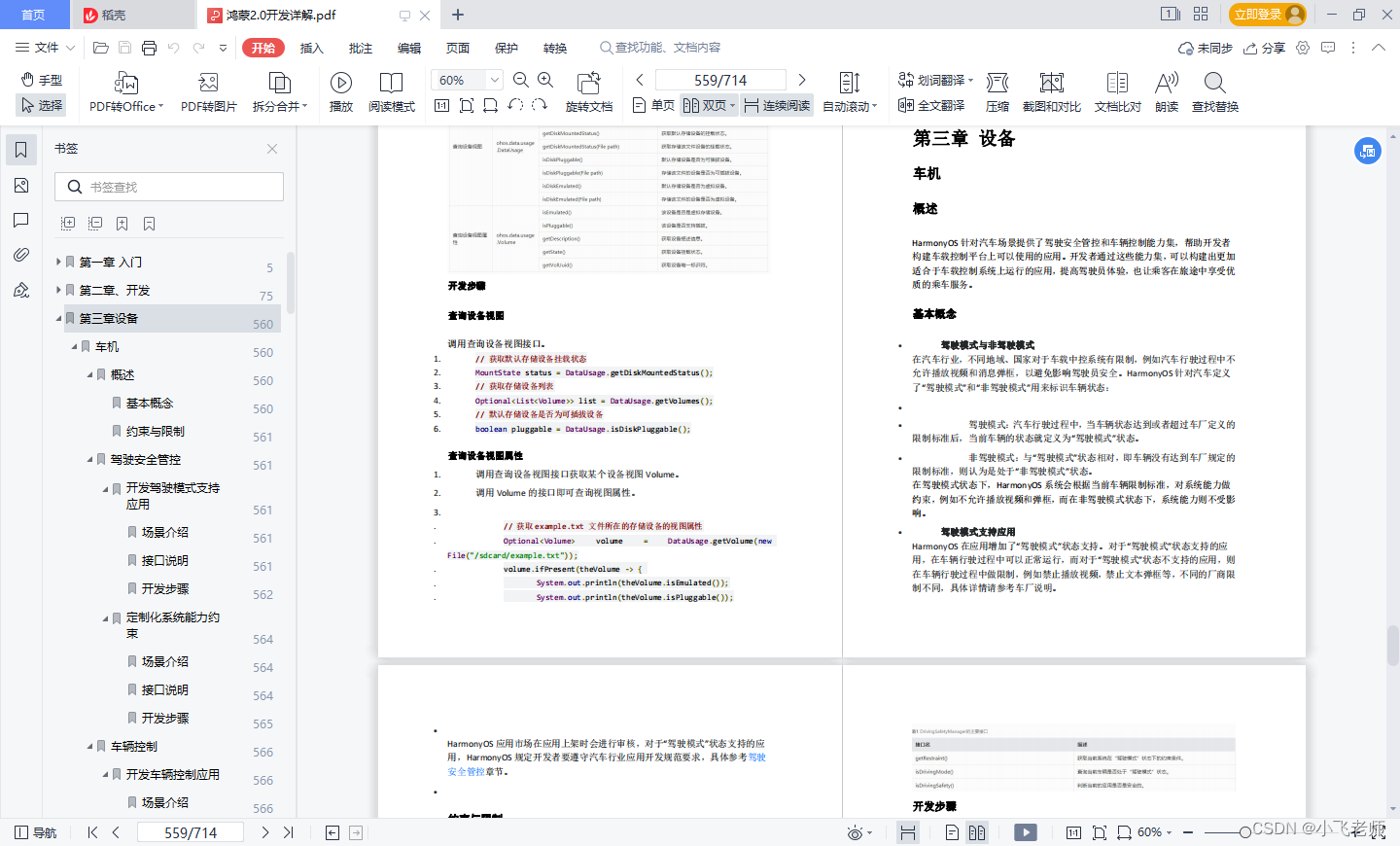The height and width of the screenshot is (846, 1400).
Task: Click the PDF转图片 tool
Action: (x=209, y=92)
